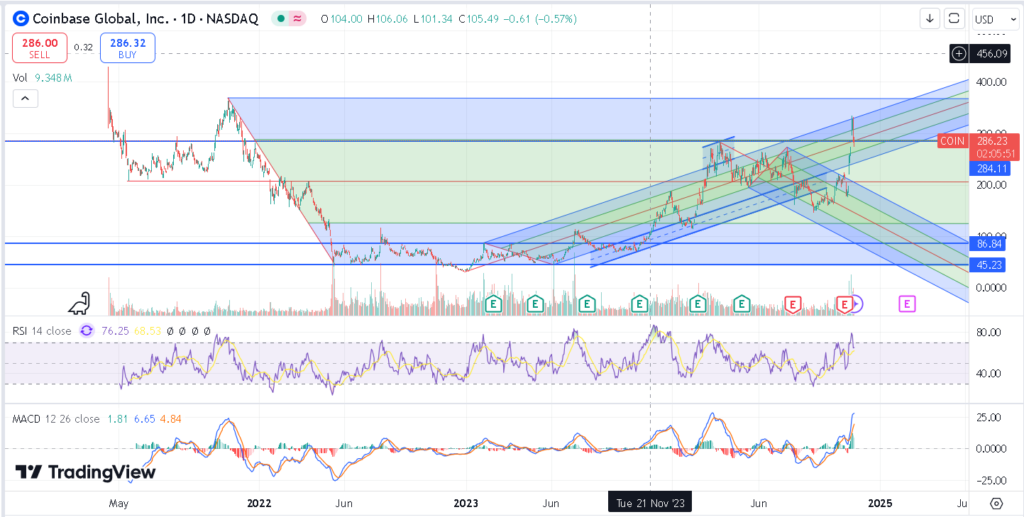Click the square arrows toolbar button
Image resolution: width=1024 pixels, height=517 pixels.
(x=954, y=18)
